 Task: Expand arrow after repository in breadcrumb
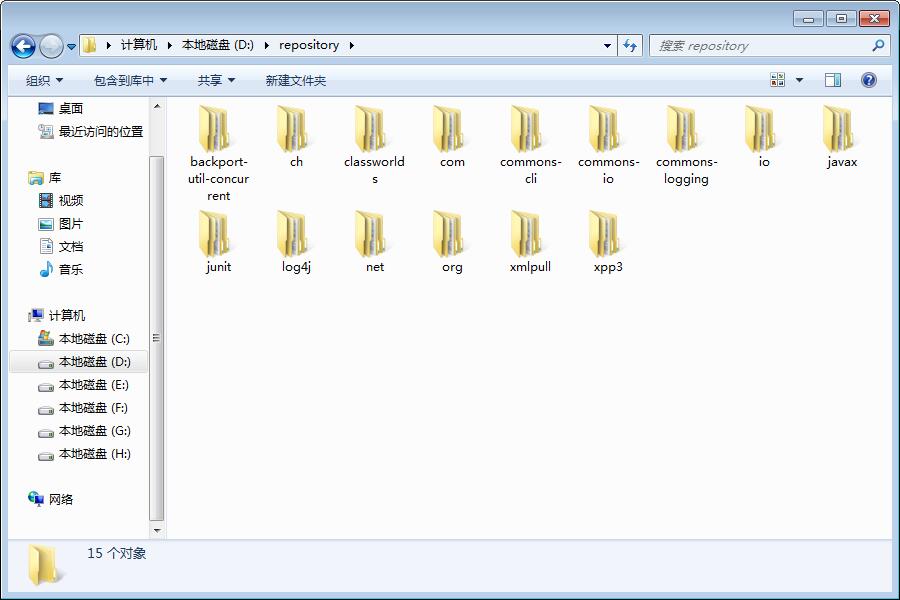tap(351, 45)
